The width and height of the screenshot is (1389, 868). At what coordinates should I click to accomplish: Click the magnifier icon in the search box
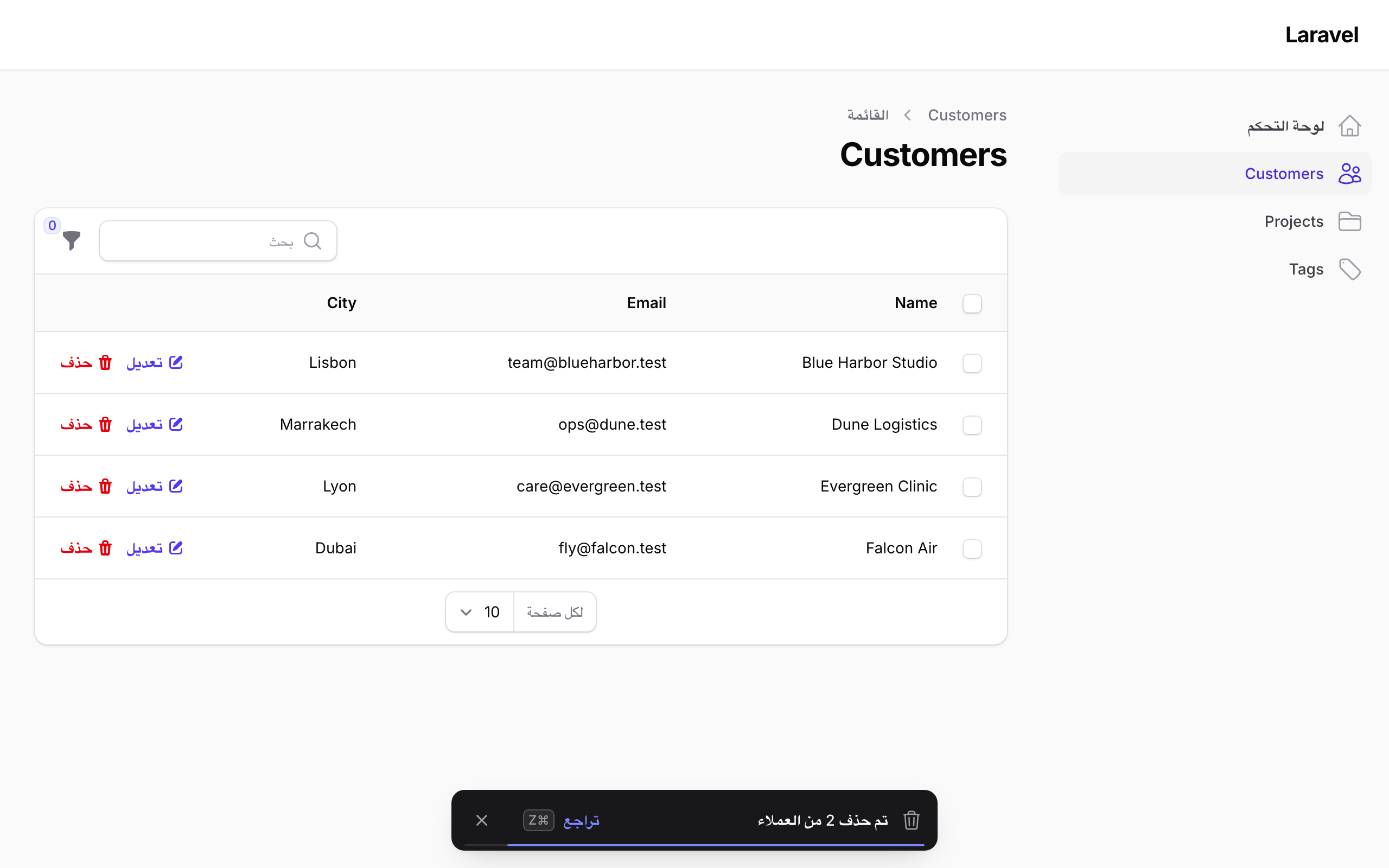312,241
